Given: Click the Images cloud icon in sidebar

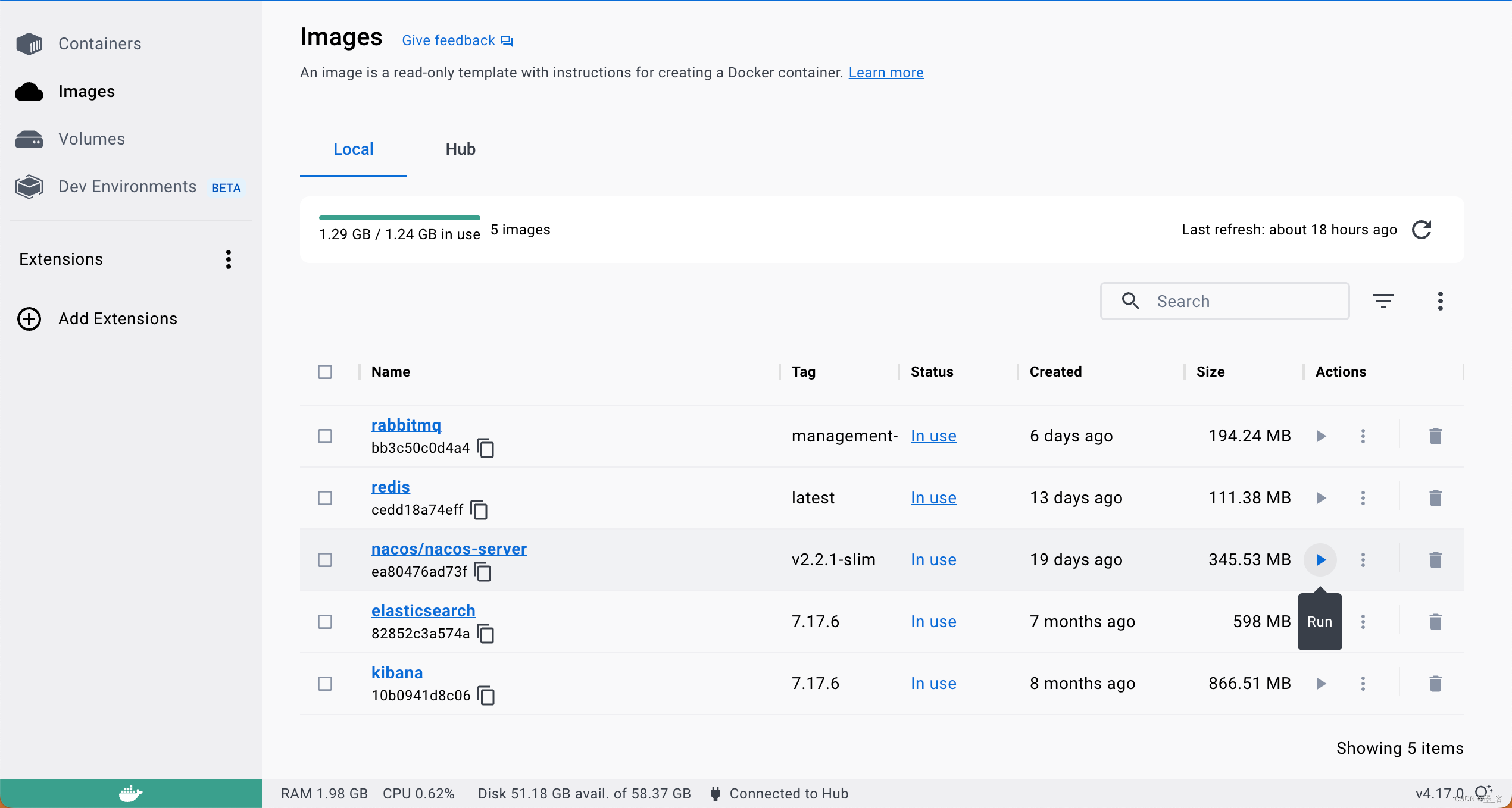Looking at the screenshot, I should point(29,92).
